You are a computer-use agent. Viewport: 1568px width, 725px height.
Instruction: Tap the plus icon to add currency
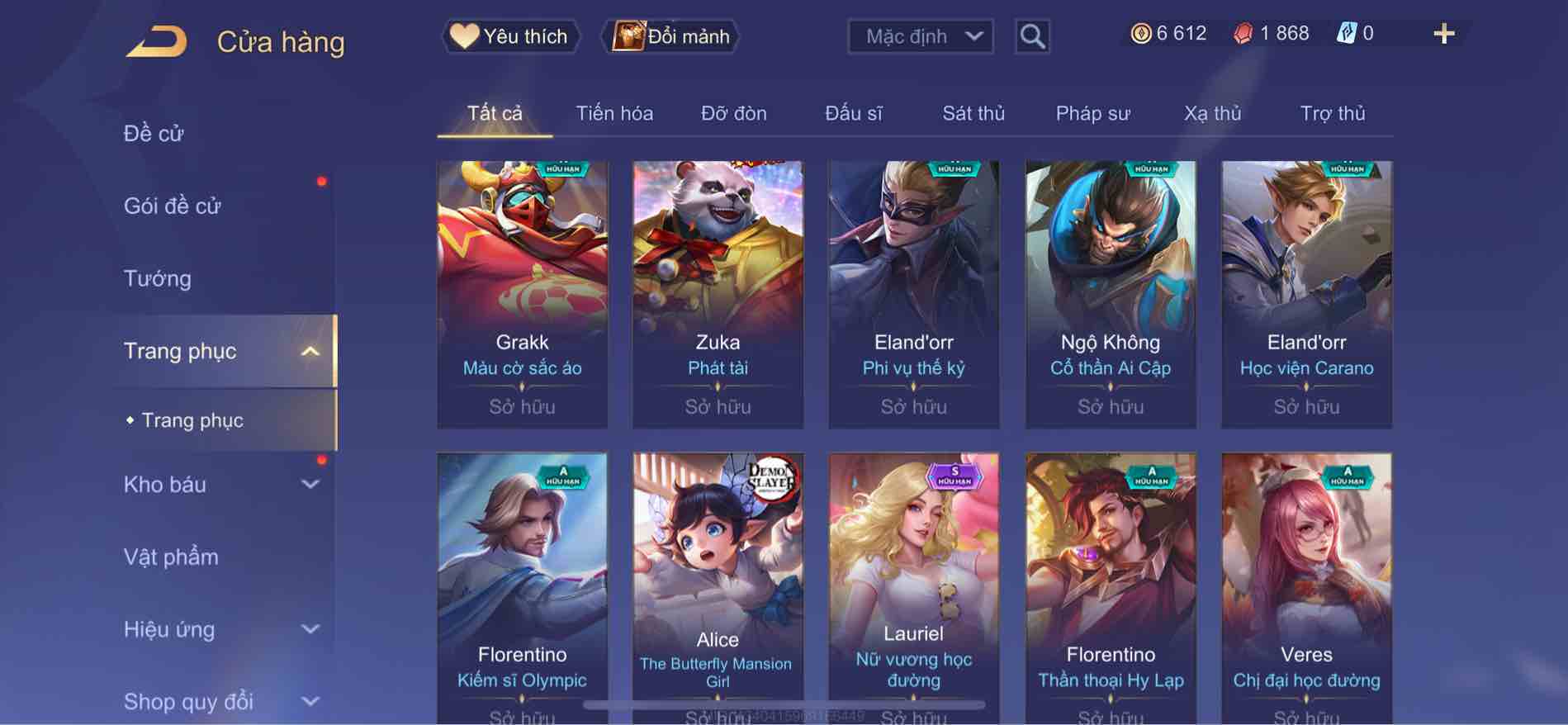coord(1443,34)
